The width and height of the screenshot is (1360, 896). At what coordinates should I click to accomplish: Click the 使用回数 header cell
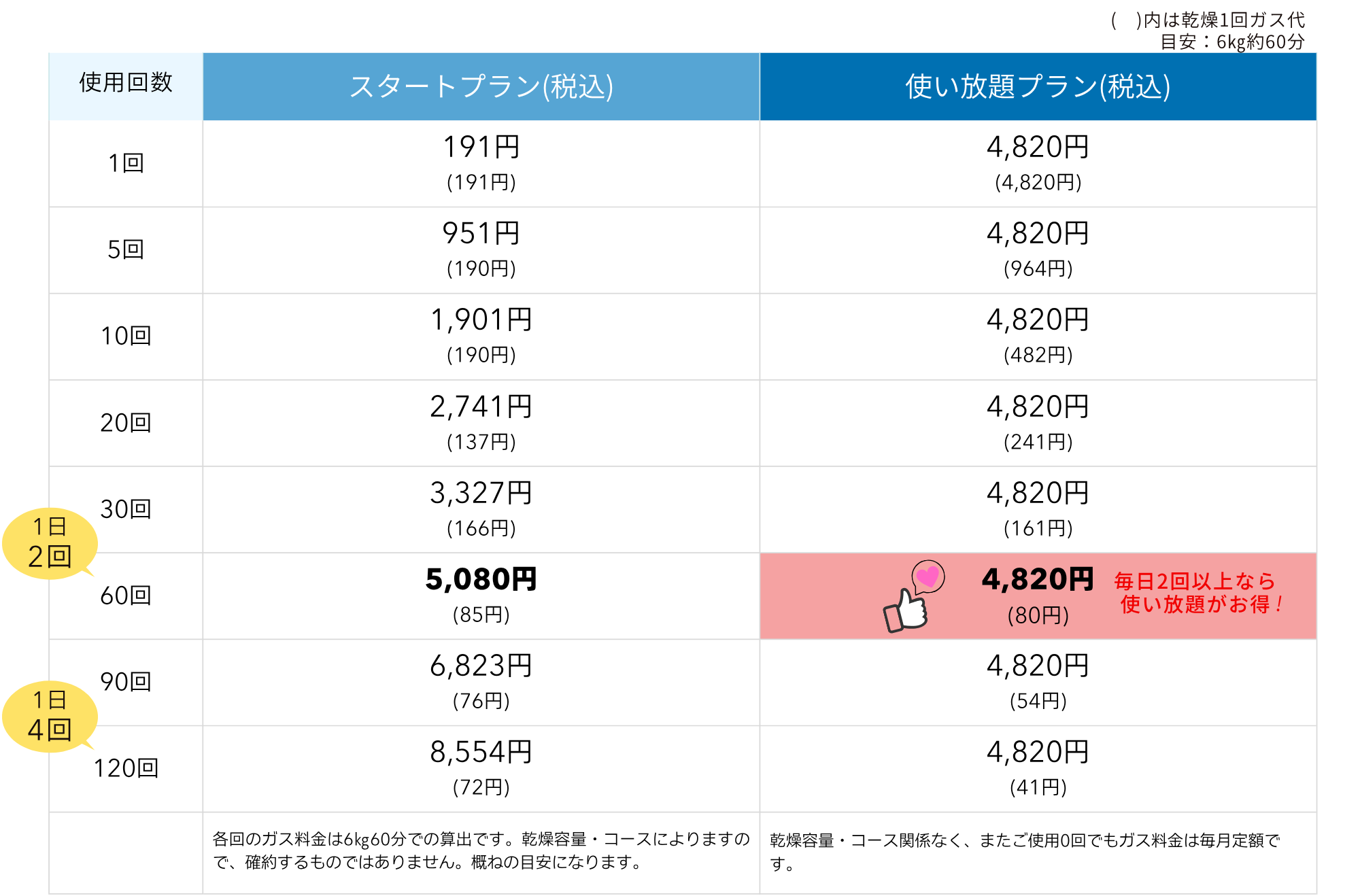pyautogui.click(x=126, y=82)
